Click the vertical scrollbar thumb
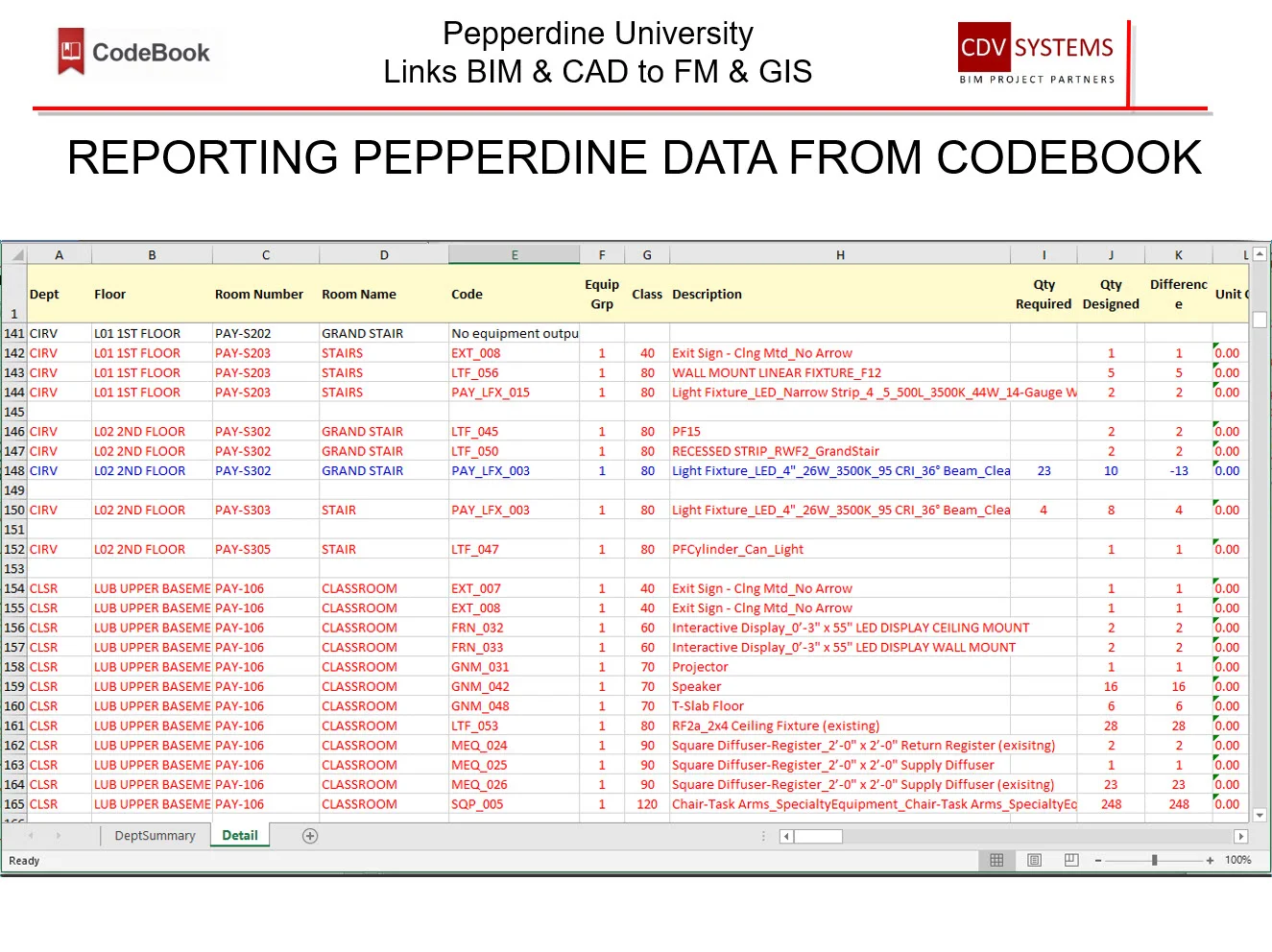 [1260, 320]
